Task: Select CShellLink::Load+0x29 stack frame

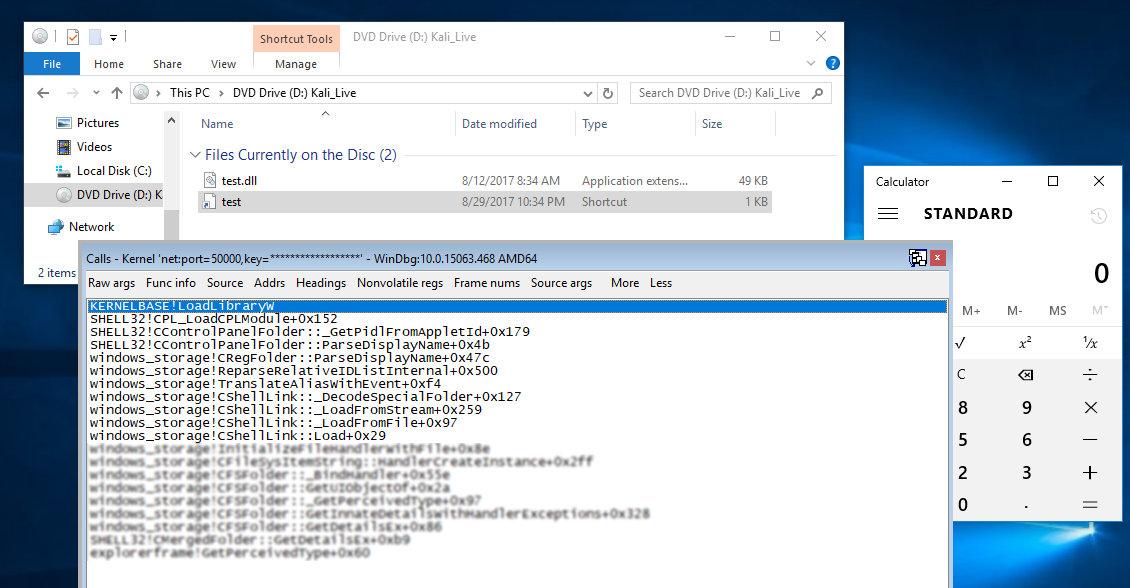Action: click(x=238, y=436)
